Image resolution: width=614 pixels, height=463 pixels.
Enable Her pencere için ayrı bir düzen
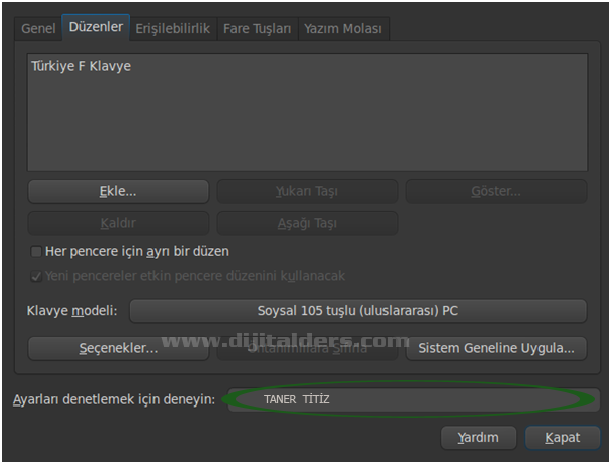pyautogui.click(x=36, y=251)
